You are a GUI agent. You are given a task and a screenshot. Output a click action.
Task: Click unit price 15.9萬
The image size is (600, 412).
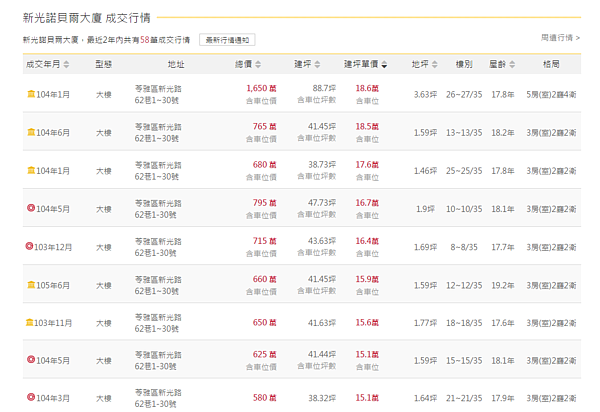(367, 279)
